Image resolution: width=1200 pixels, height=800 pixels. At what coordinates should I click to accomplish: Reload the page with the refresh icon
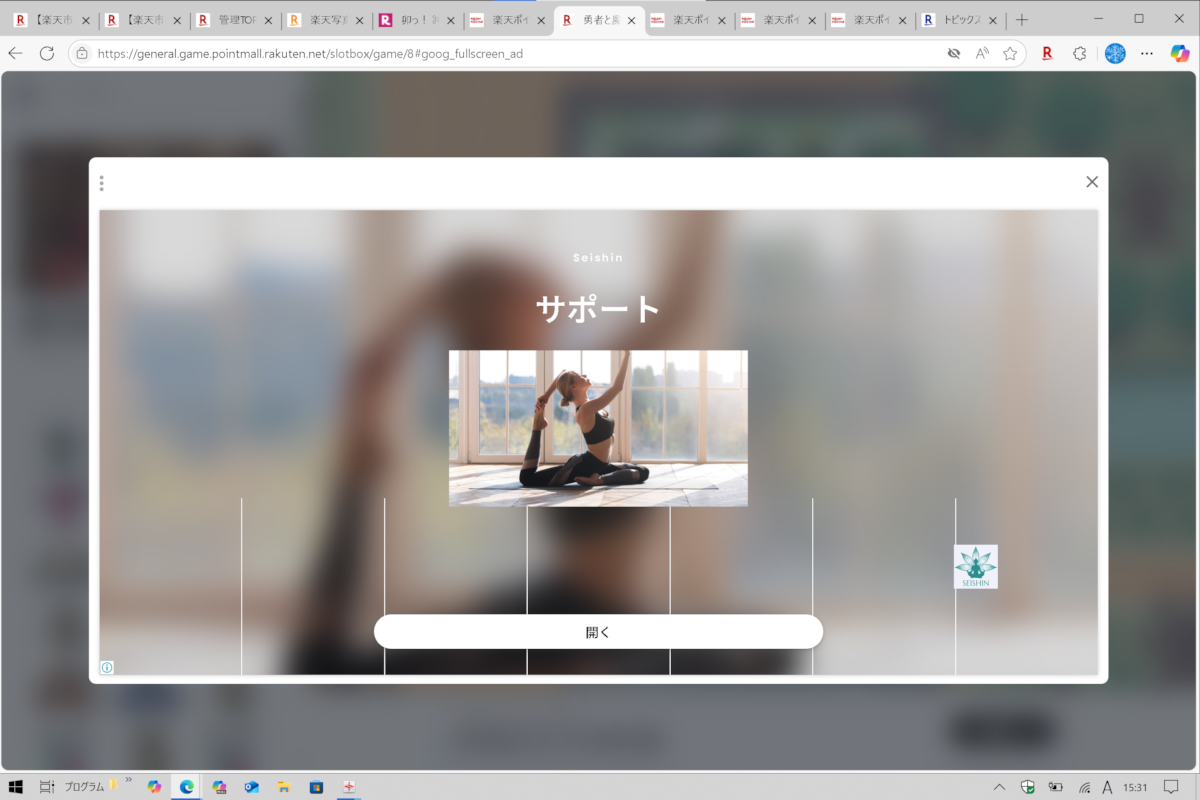coord(46,53)
